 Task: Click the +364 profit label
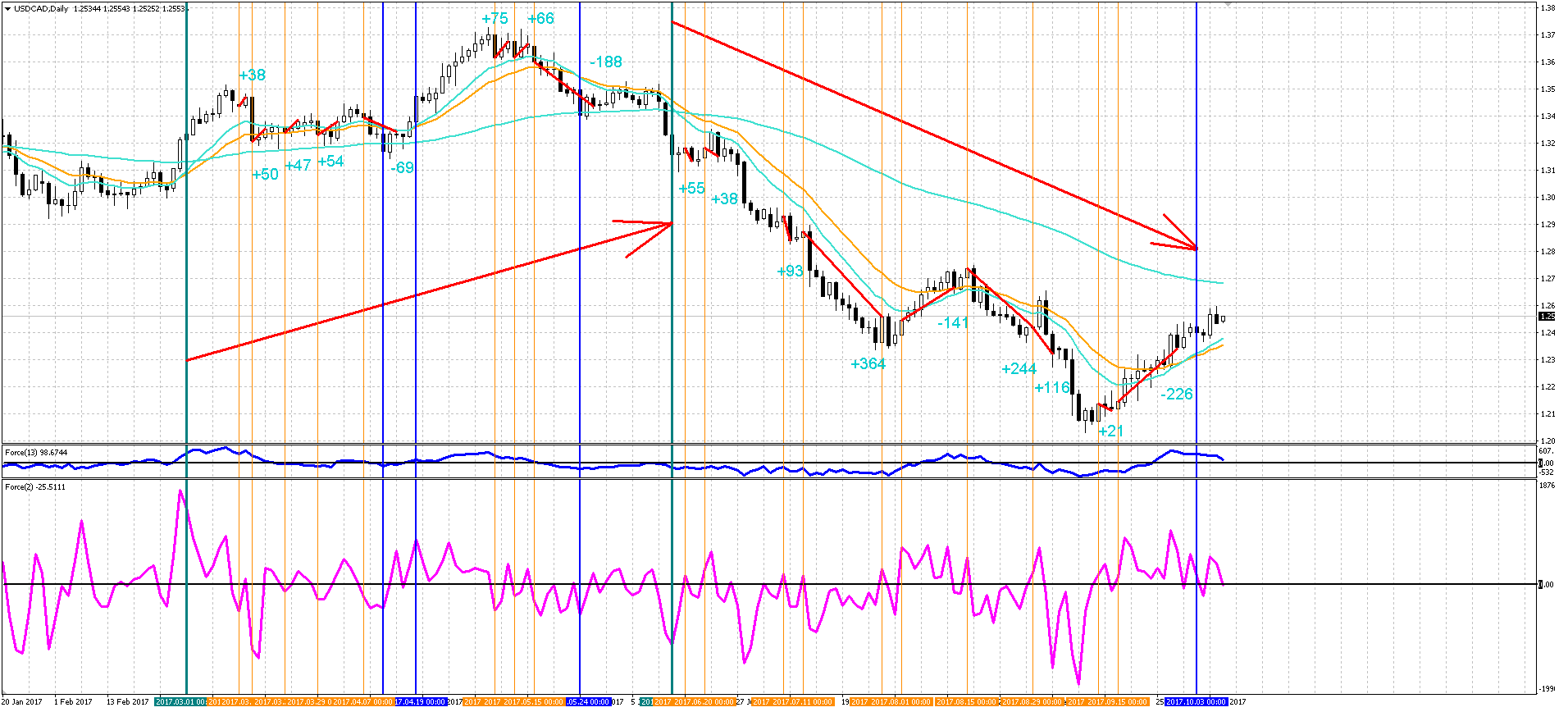point(868,363)
